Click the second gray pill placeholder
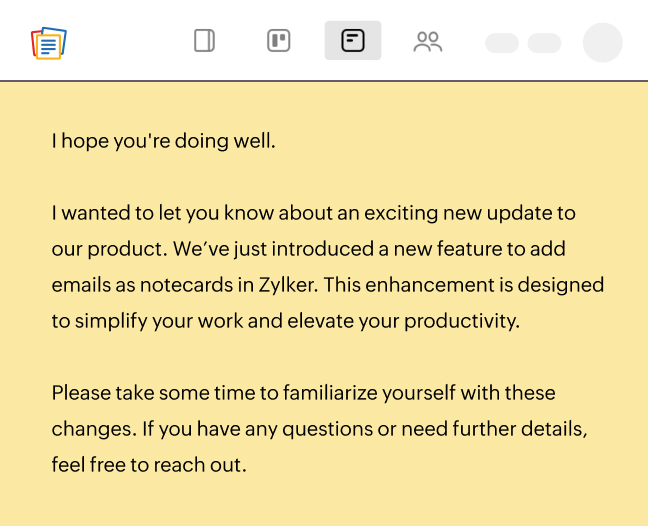The width and height of the screenshot is (648, 526). (544, 43)
